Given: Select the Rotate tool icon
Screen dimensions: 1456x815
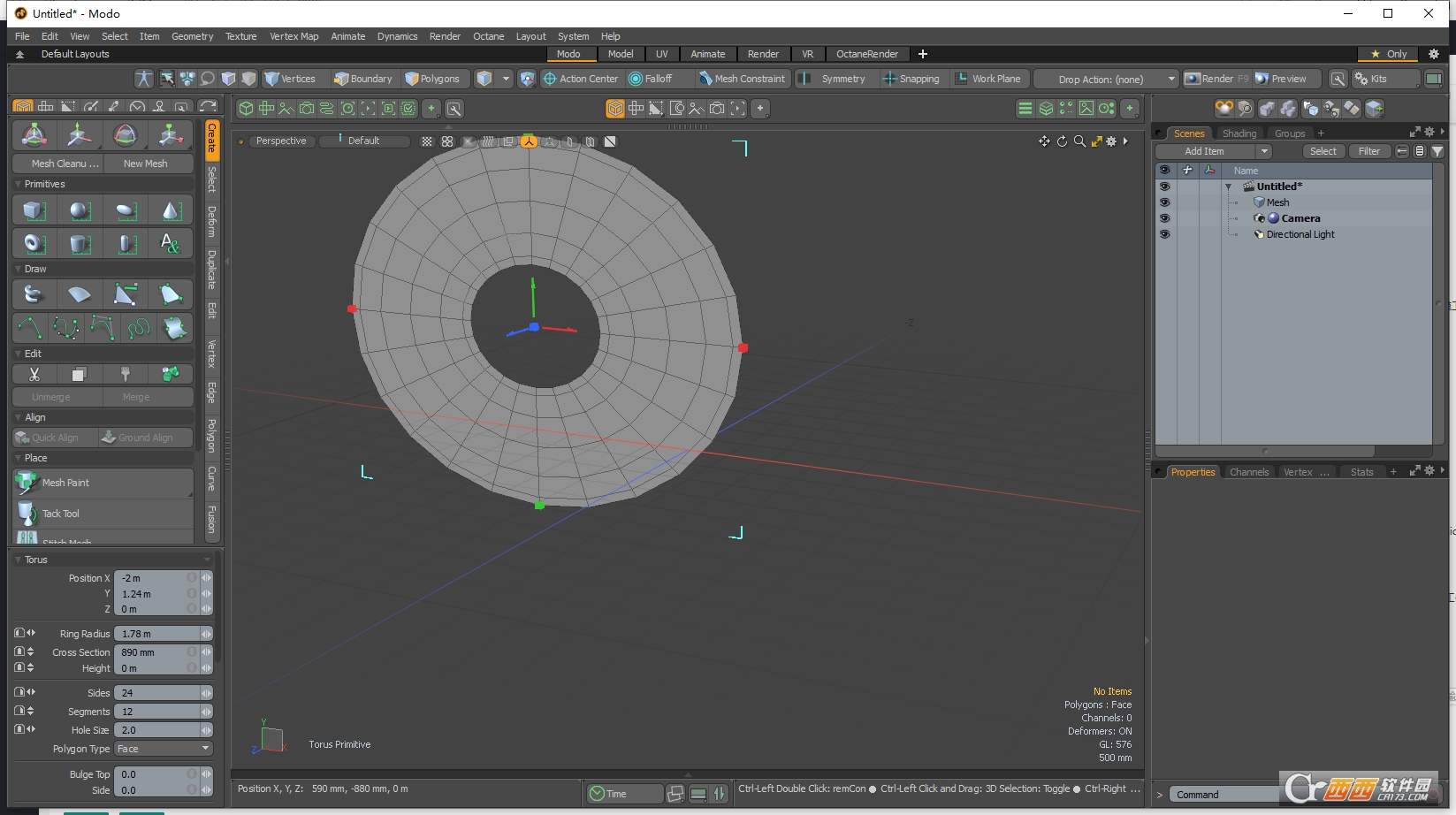Looking at the screenshot, I should pos(126,135).
